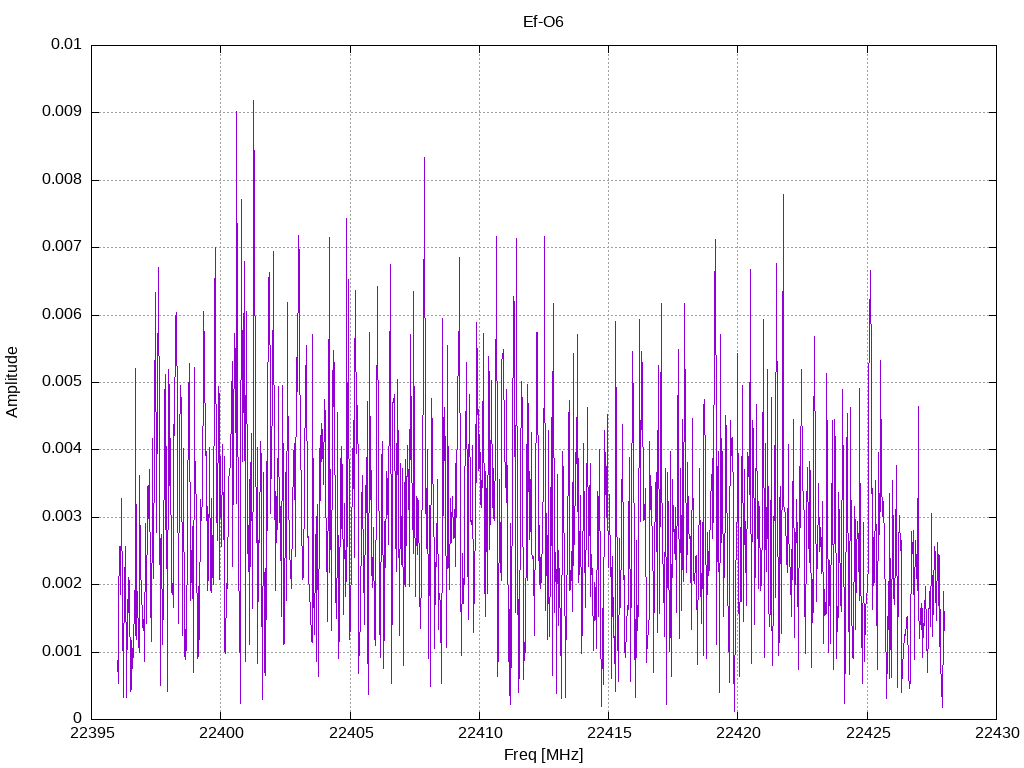Click the y-axis tick value 0.006
Screen dimensions: 1024x768
(x=62, y=315)
